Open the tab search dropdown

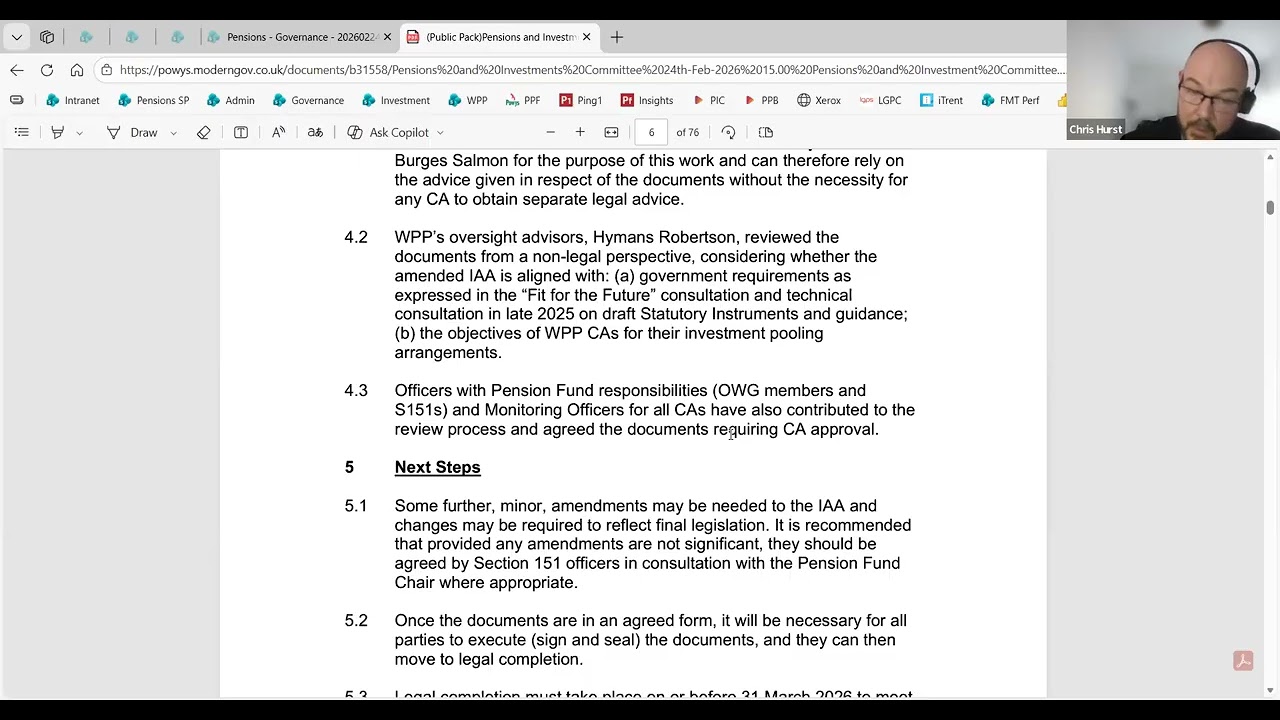pyautogui.click(x=17, y=37)
